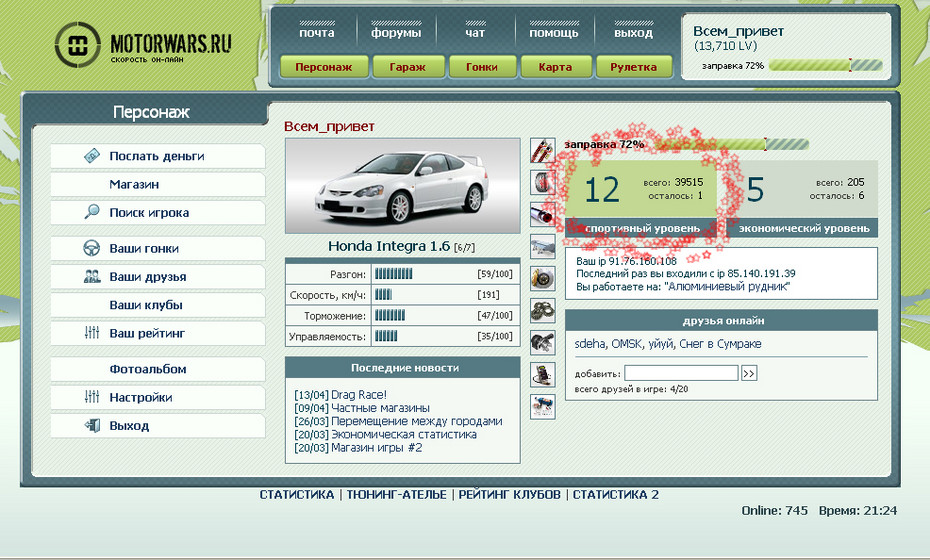This screenshot has height=560, width=930.
Task: Open friend Снег в Сумраке's profile
Action: tap(720, 344)
